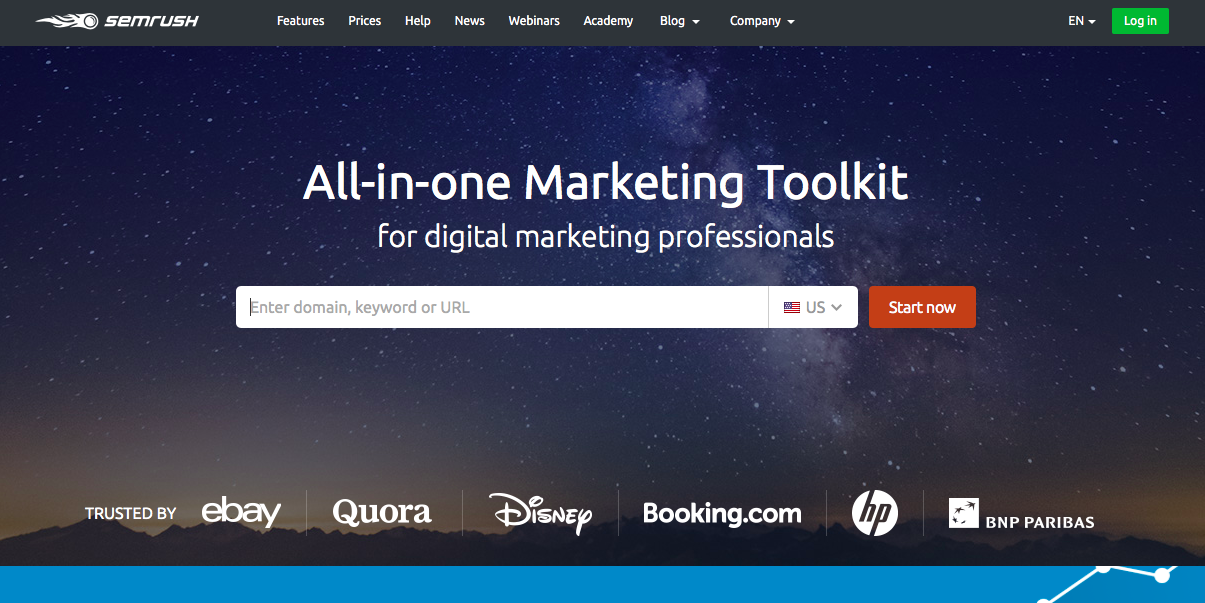Select the Quora logo
Image resolution: width=1205 pixels, height=603 pixels.
(x=382, y=512)
